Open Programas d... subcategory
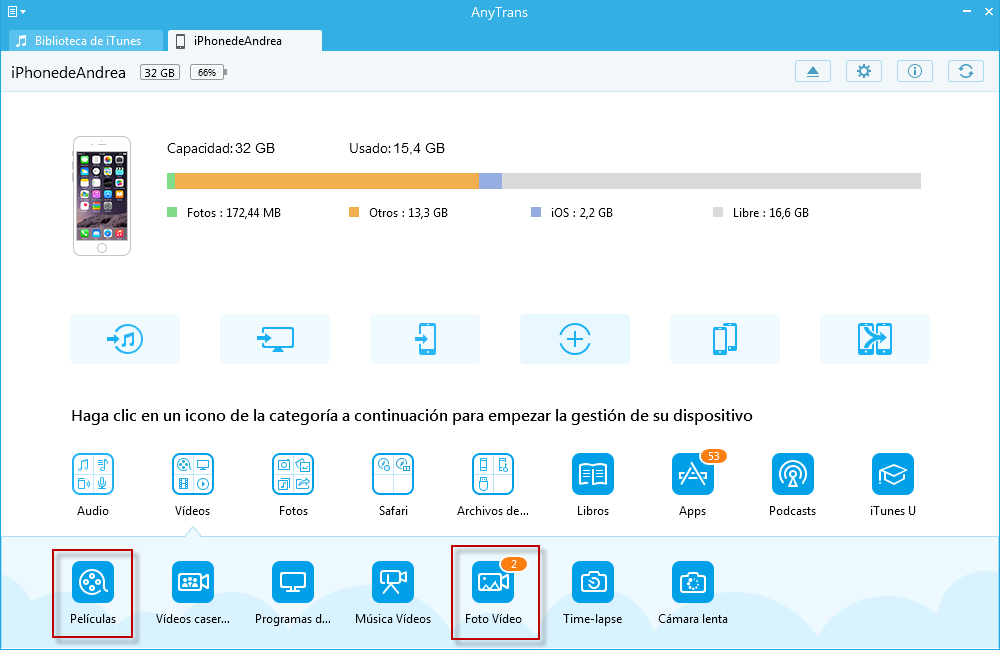This screenshot has height=650, width=1000. [293, 593]
